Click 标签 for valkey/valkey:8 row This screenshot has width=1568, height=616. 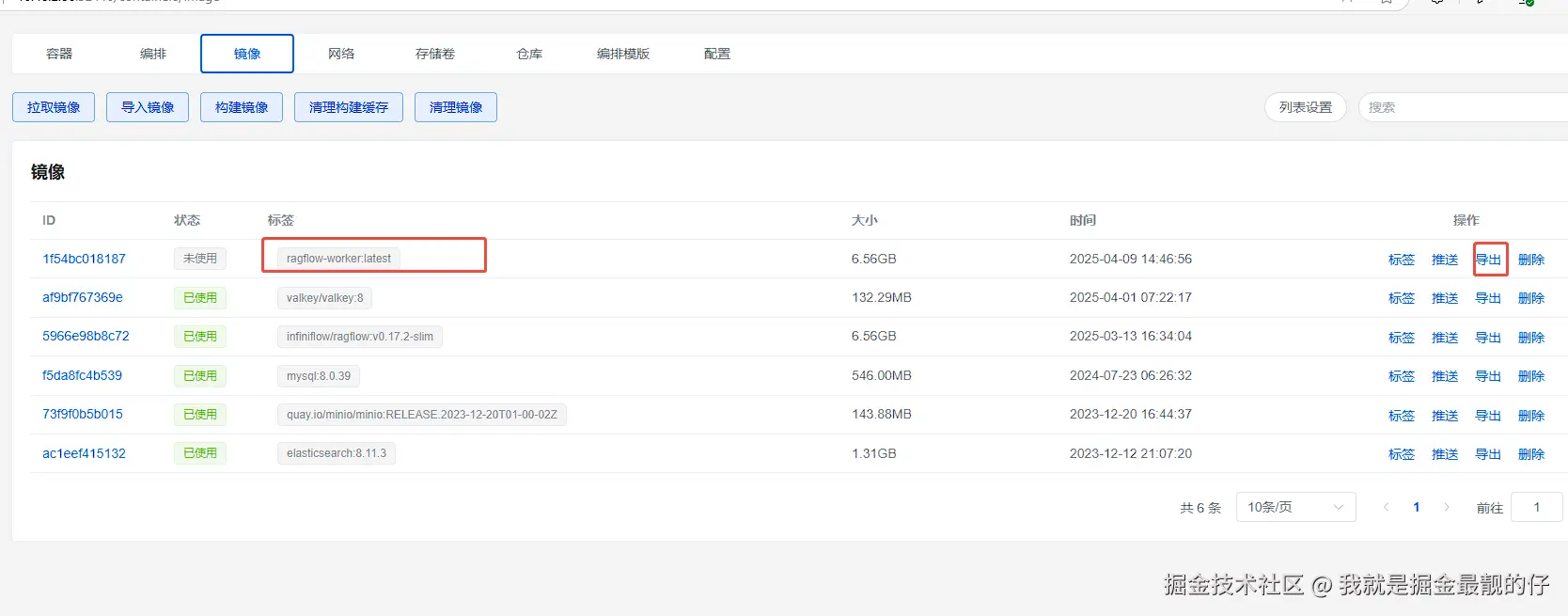1402,298
